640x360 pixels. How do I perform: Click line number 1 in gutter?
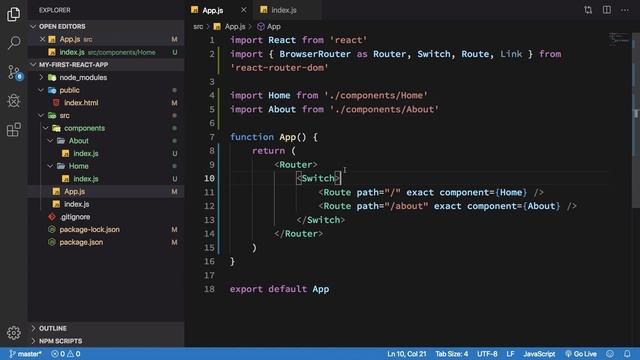pos(211,40)
